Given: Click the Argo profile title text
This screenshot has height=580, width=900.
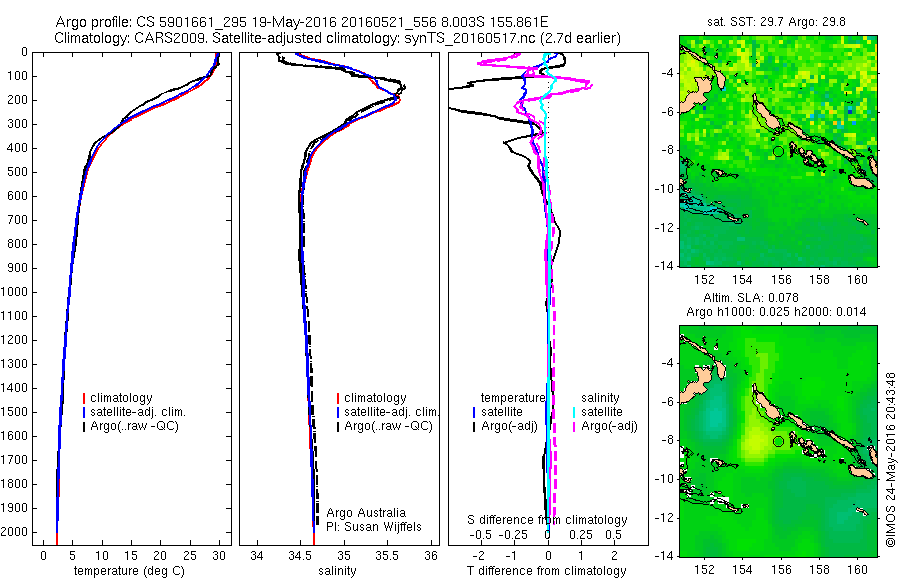Looking at the screenshot, I should [302, 22].
